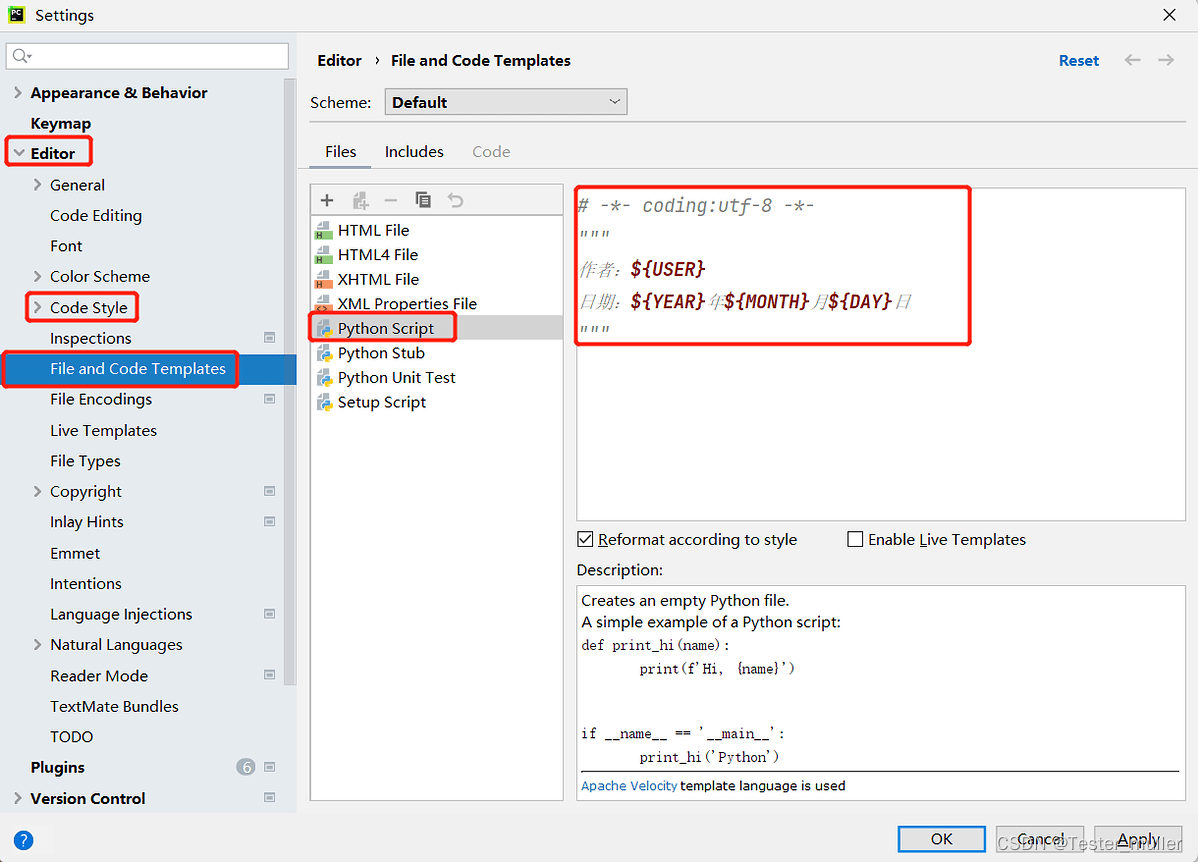This screenshot has width=1198, height=862.
Task: Revert template to original icon
Action: click(455, 200)
